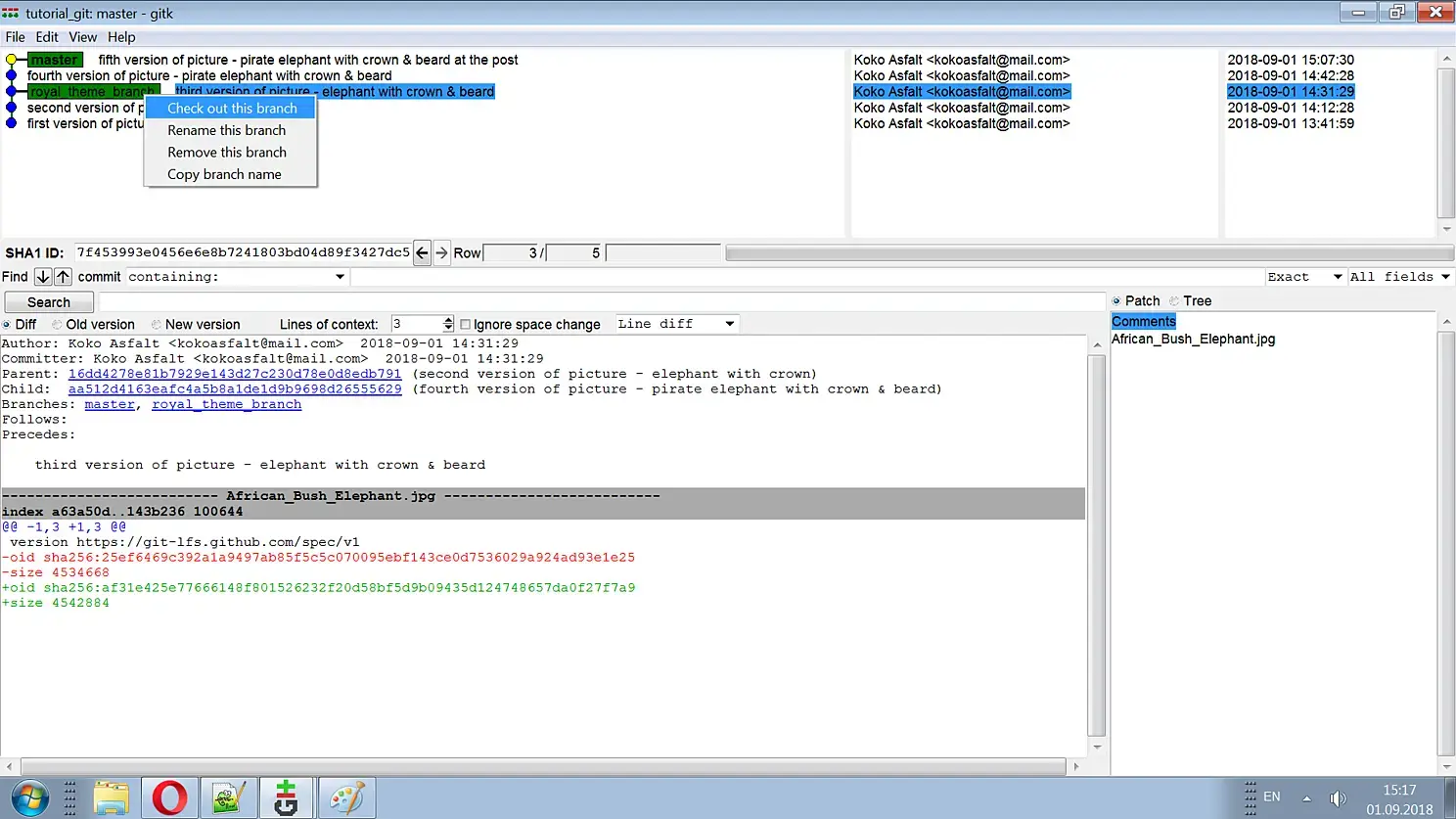Viewport: 1456px width, 819px height.
Task: Select African_Bush_Elephant.jpg in file list
Action: click(x=1193, y=339)
